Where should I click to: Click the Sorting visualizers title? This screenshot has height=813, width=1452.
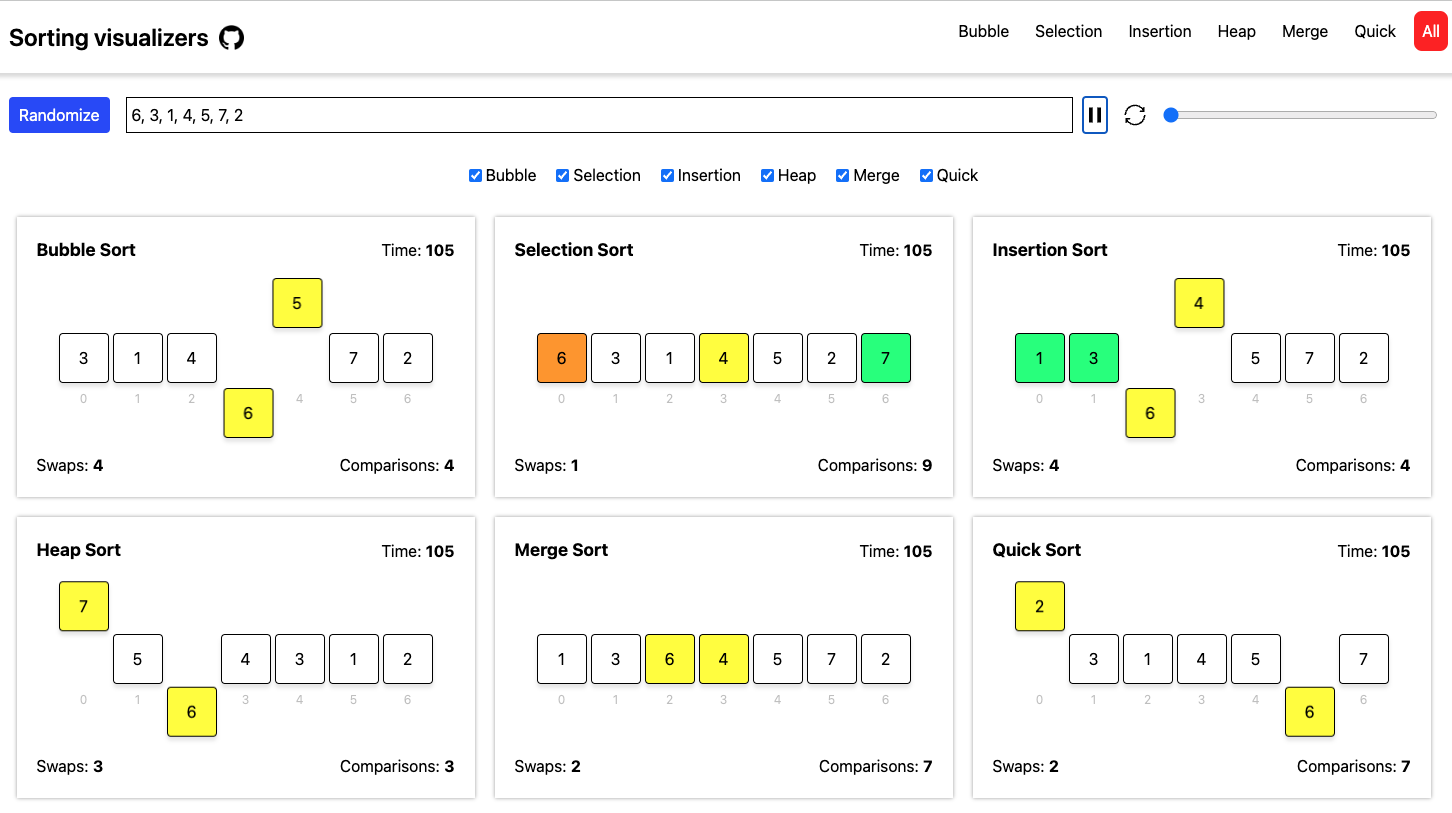pyautogui.click(x=109, y=38)
